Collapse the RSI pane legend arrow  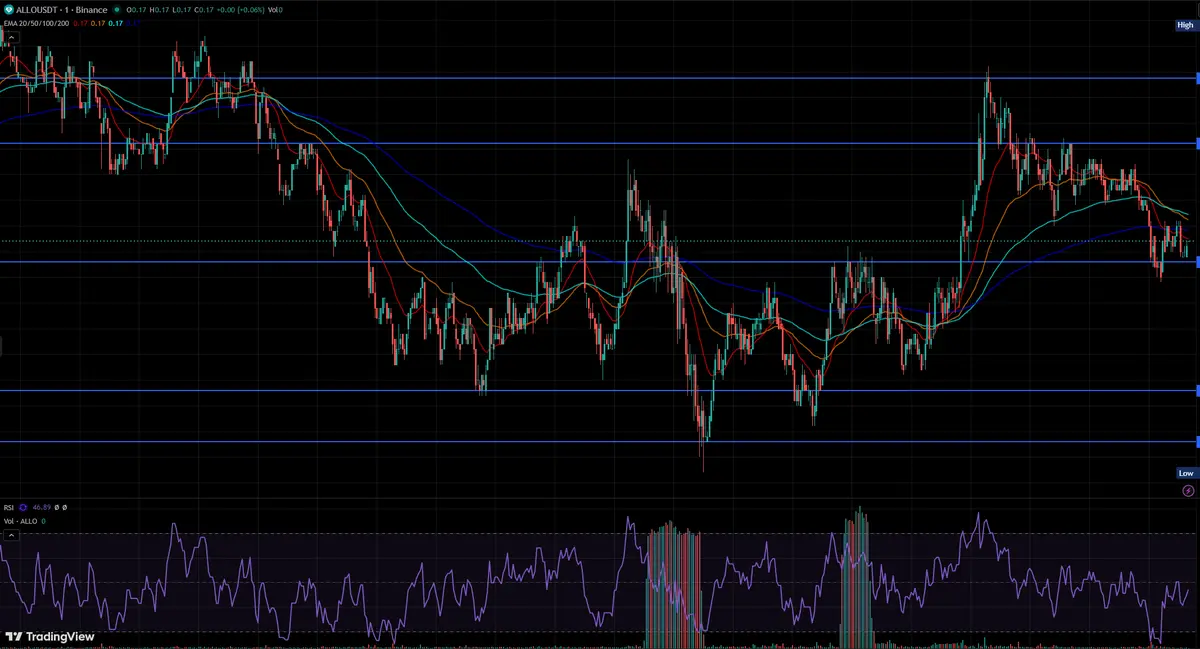(x=11, y=535)
